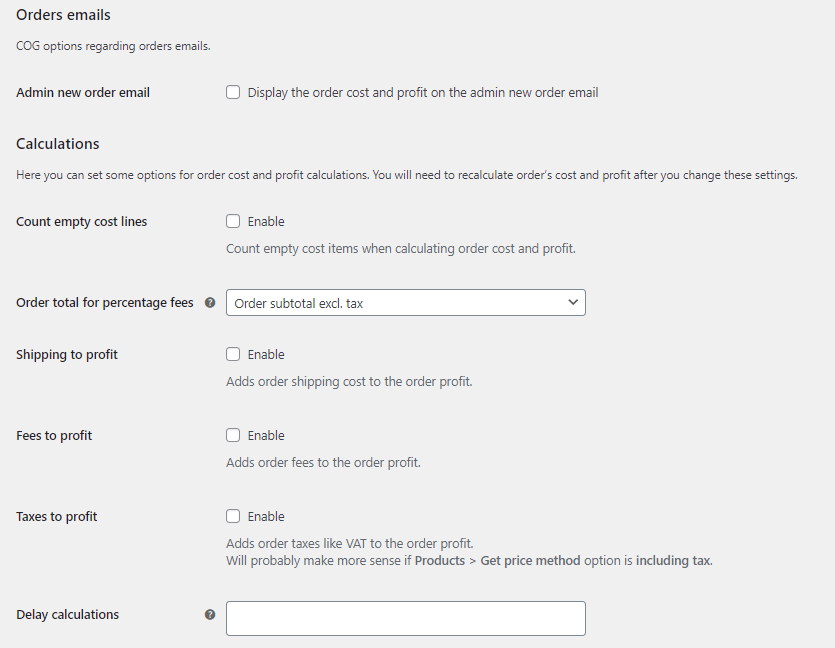
Task: Click the chevron arrow of Order subtotal dropdown
Action: [x=573, y=302]
